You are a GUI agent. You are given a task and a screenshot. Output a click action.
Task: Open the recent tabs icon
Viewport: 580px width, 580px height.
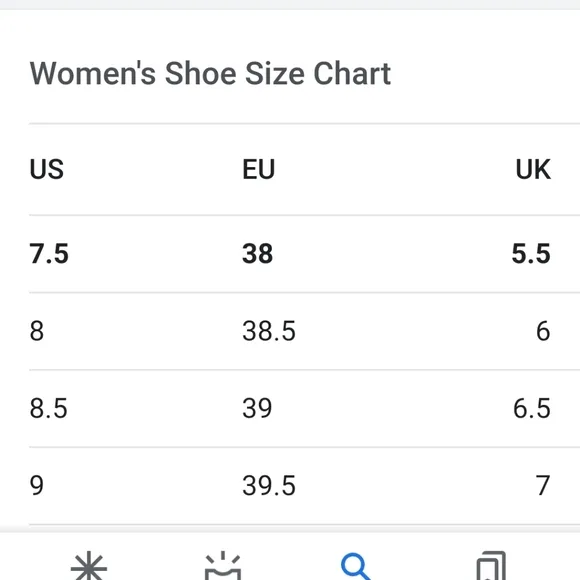point(491,566)
